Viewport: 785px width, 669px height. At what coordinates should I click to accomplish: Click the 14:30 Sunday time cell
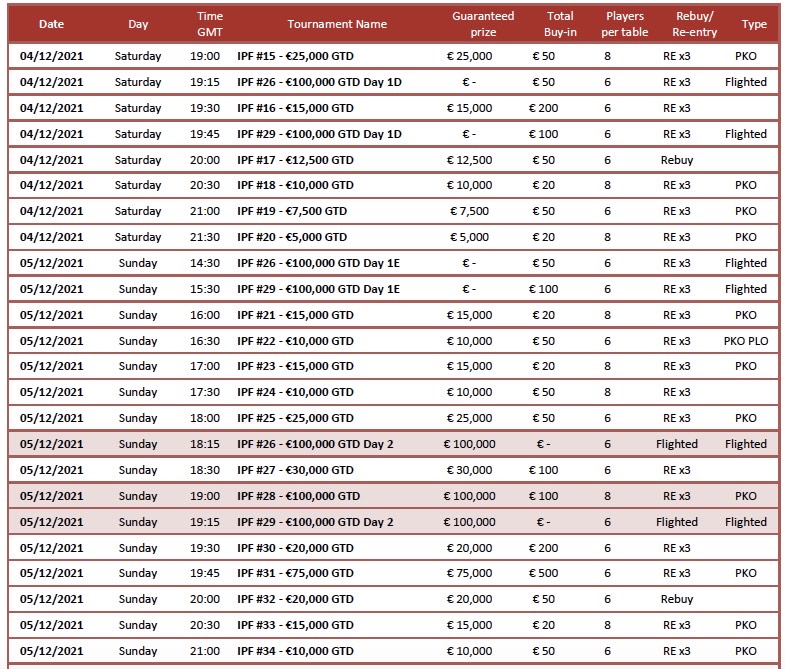tap(205, 263)
